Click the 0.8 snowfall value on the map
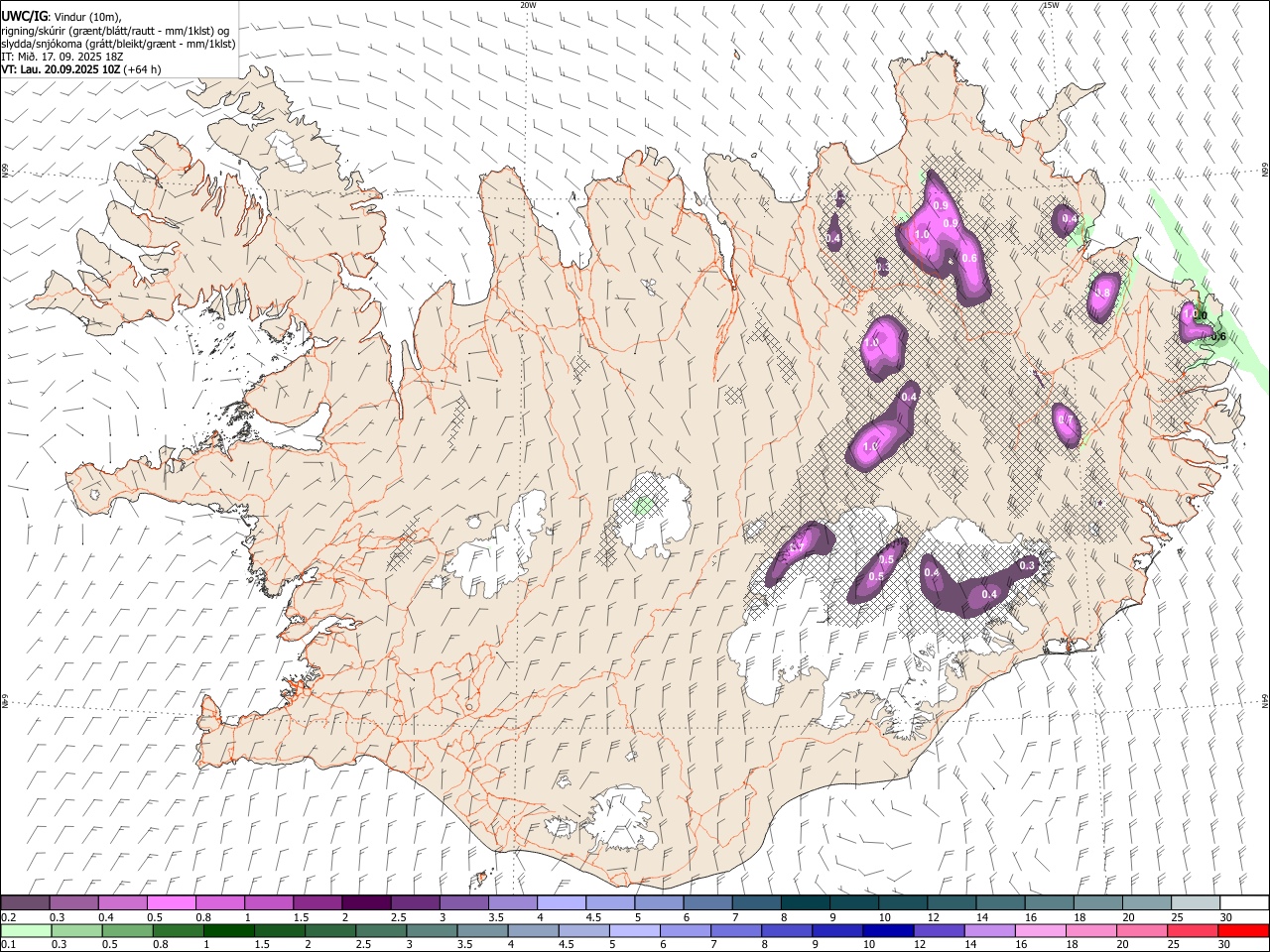Viewport: 1270px width, 952px height. [1101, 294]
